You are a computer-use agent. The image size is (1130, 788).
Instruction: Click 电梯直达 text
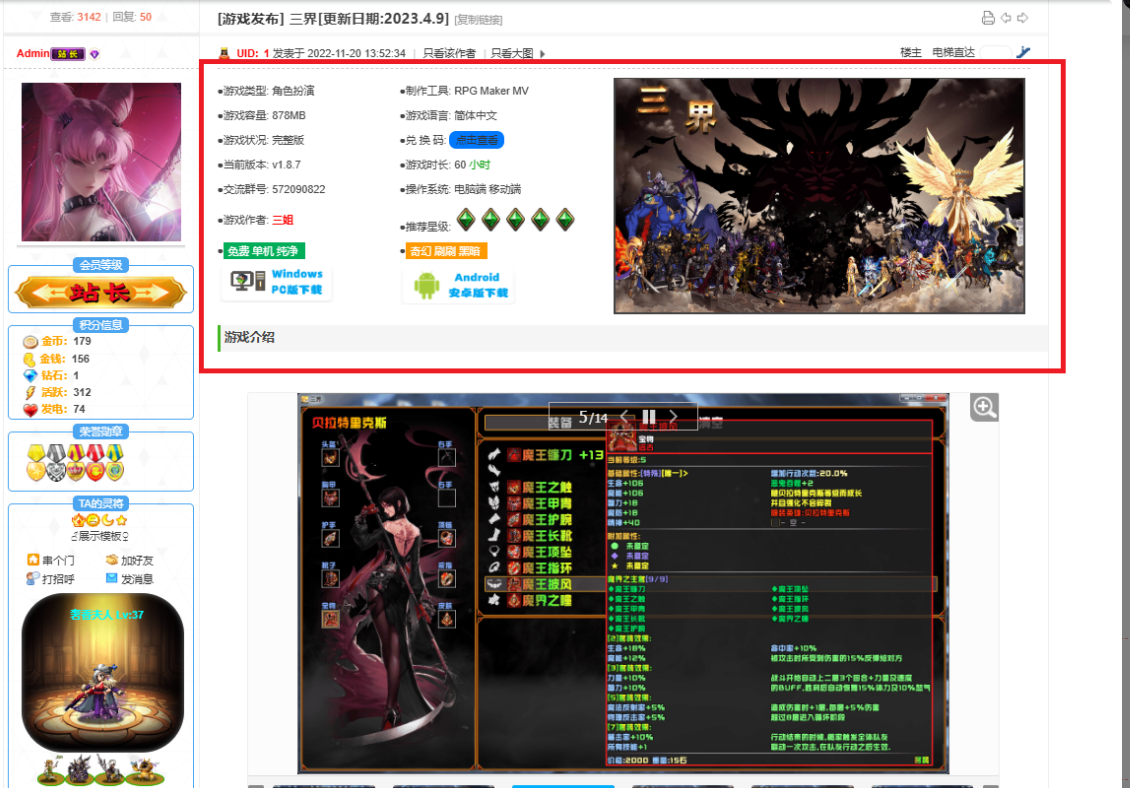click(x=953, y=52)
